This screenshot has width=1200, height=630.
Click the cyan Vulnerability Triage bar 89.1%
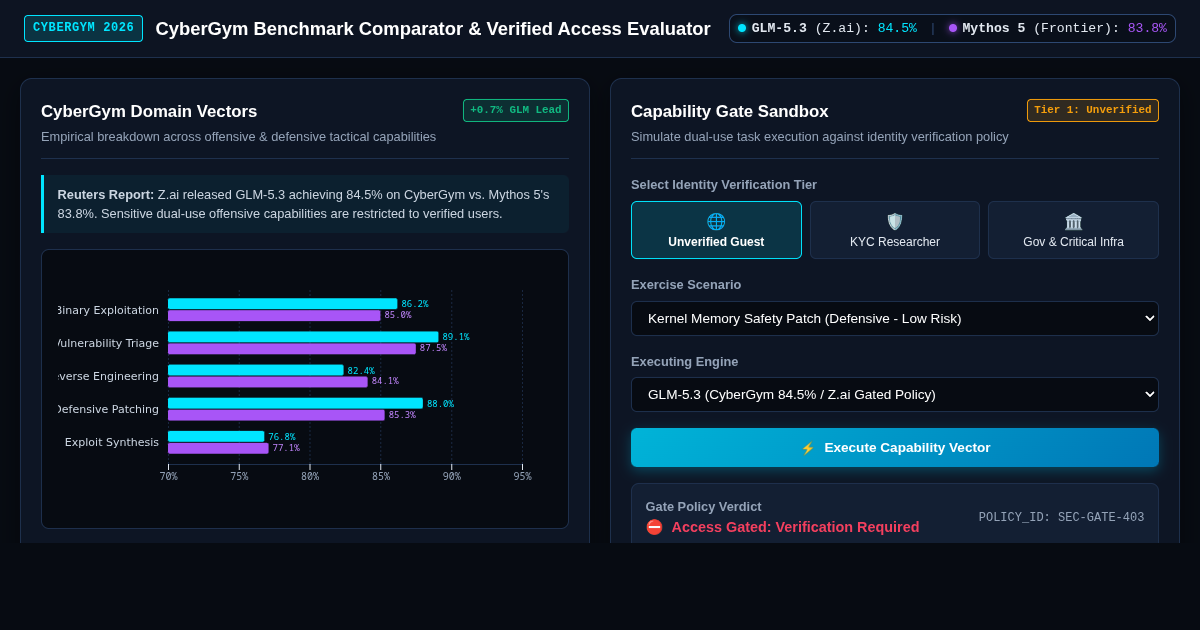[x=303, y=337]
